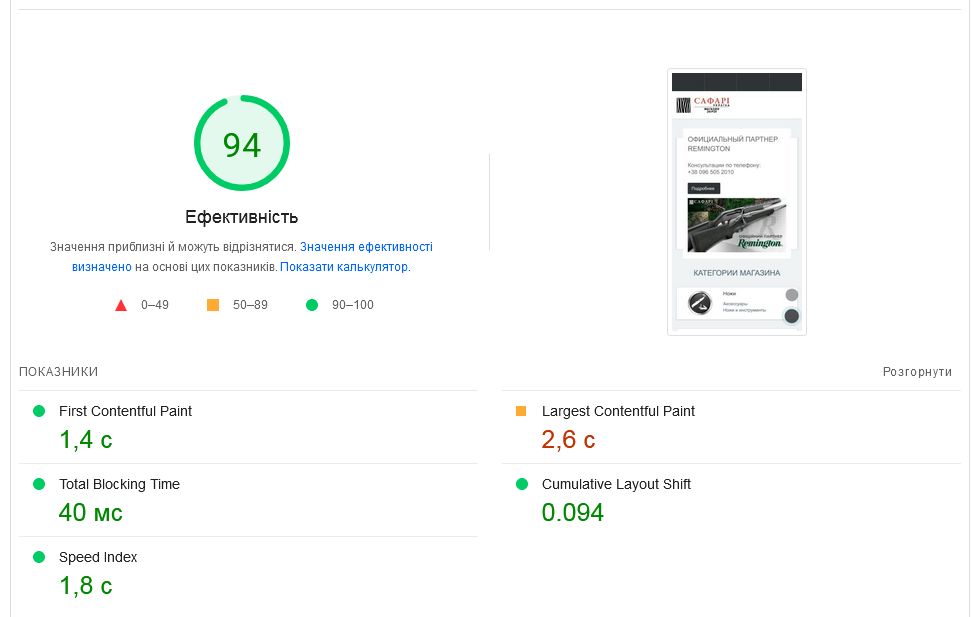Click the Total Blocking Time value 40 мс

tap(91, 513)
